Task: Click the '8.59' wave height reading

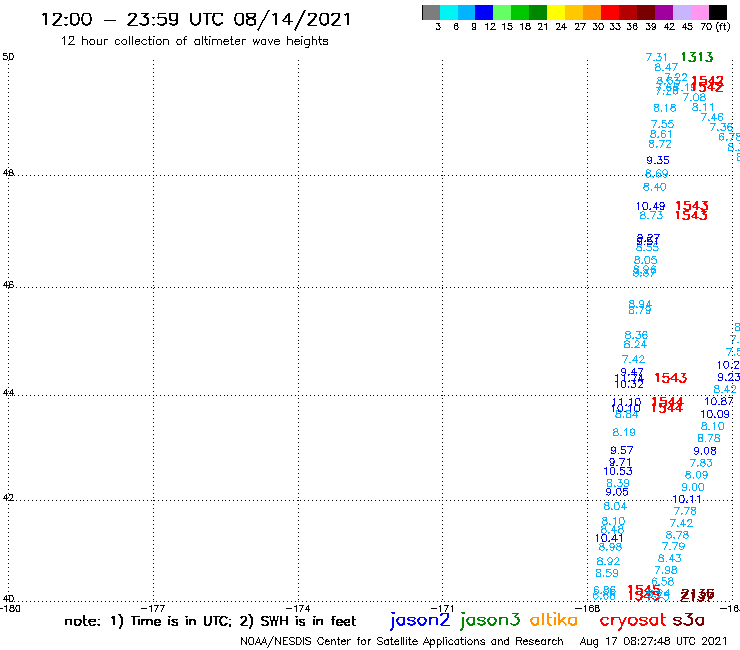Action: tap(607, 574)
